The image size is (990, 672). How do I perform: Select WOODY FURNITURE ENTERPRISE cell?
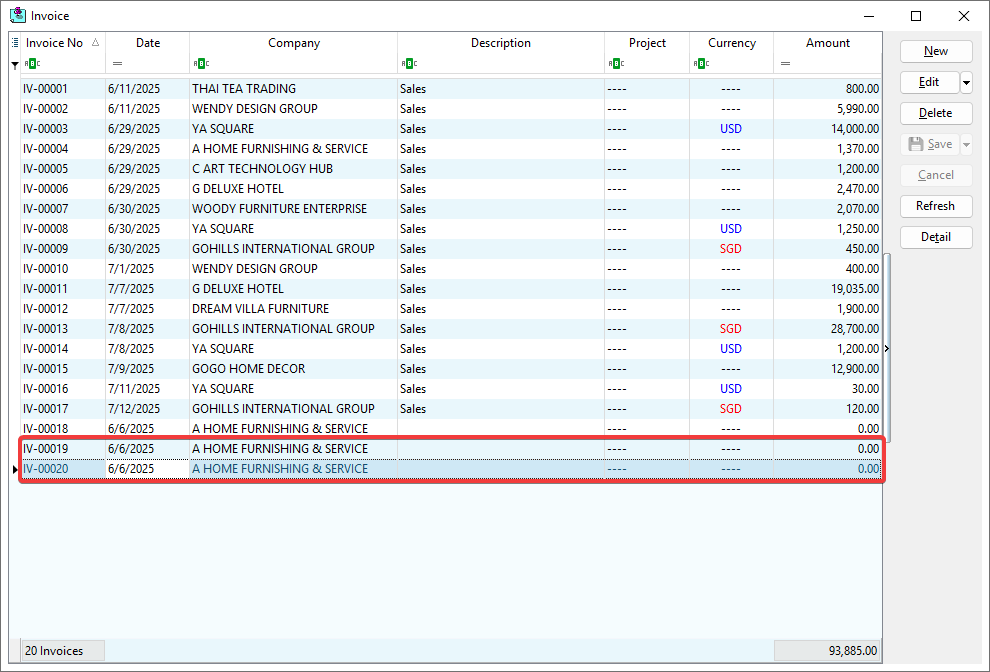pos(279,209)
